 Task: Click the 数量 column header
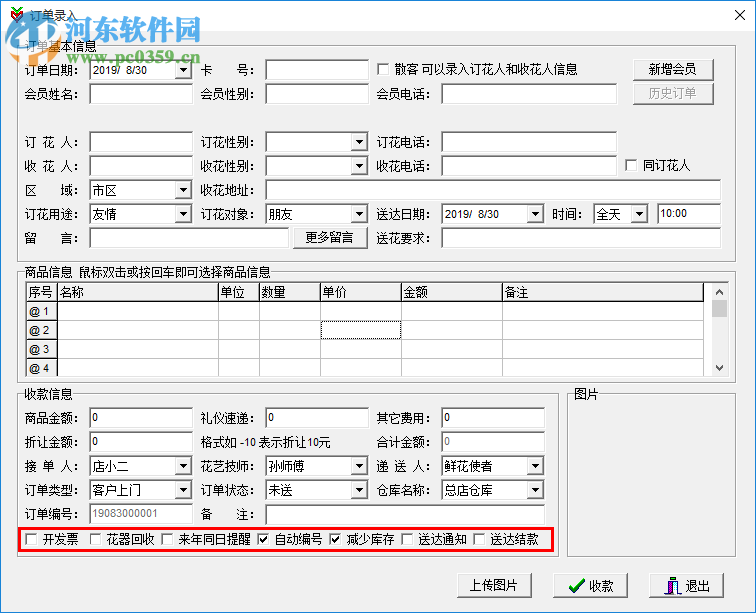(290, 292)
